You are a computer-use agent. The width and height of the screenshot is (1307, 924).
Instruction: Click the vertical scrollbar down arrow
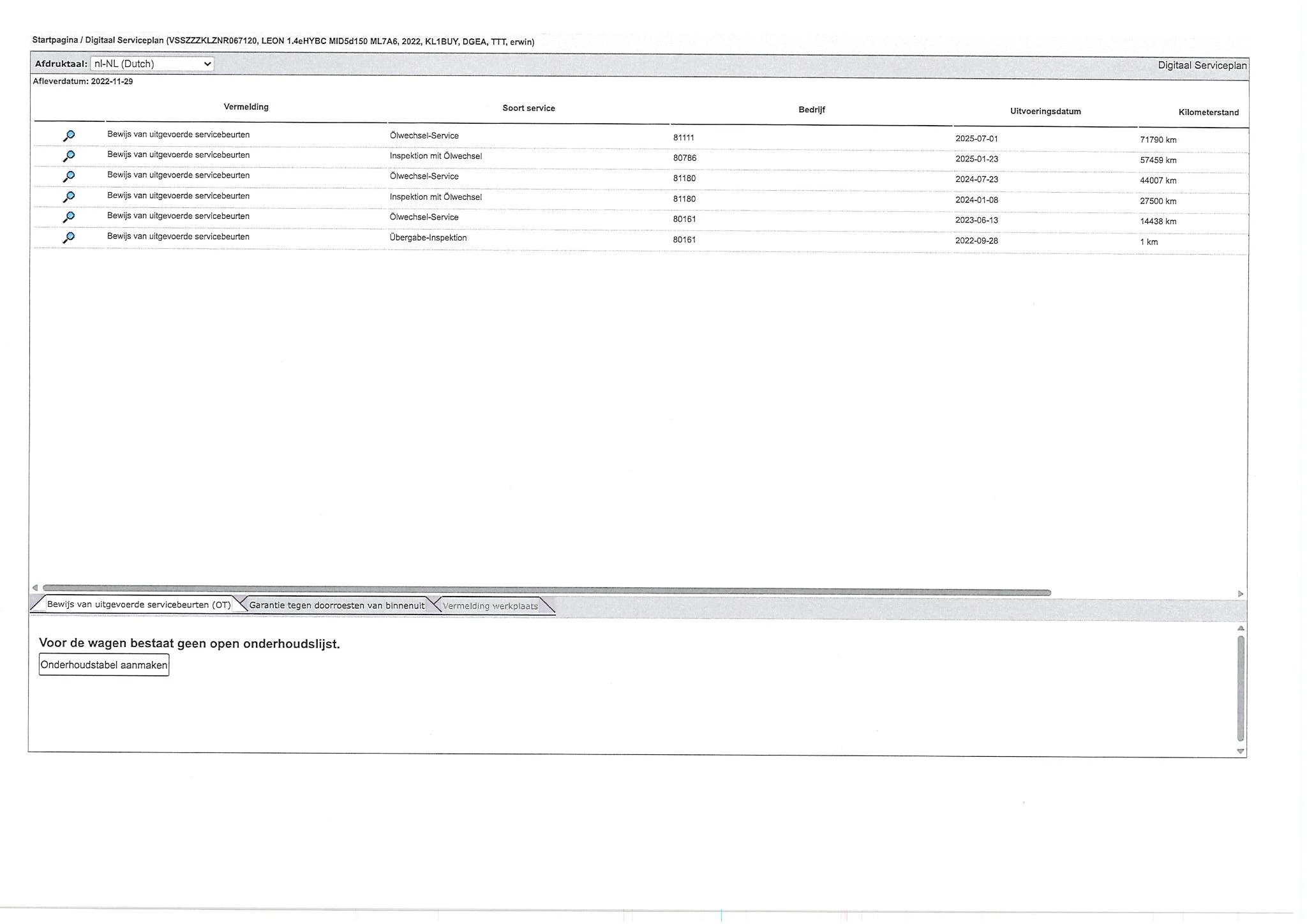tap(1241, 751)
